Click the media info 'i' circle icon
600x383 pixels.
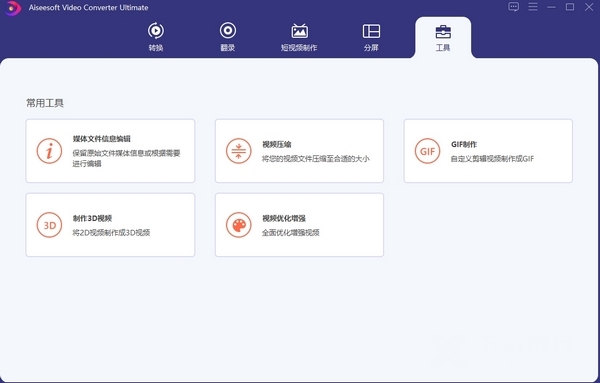(49, 151)
